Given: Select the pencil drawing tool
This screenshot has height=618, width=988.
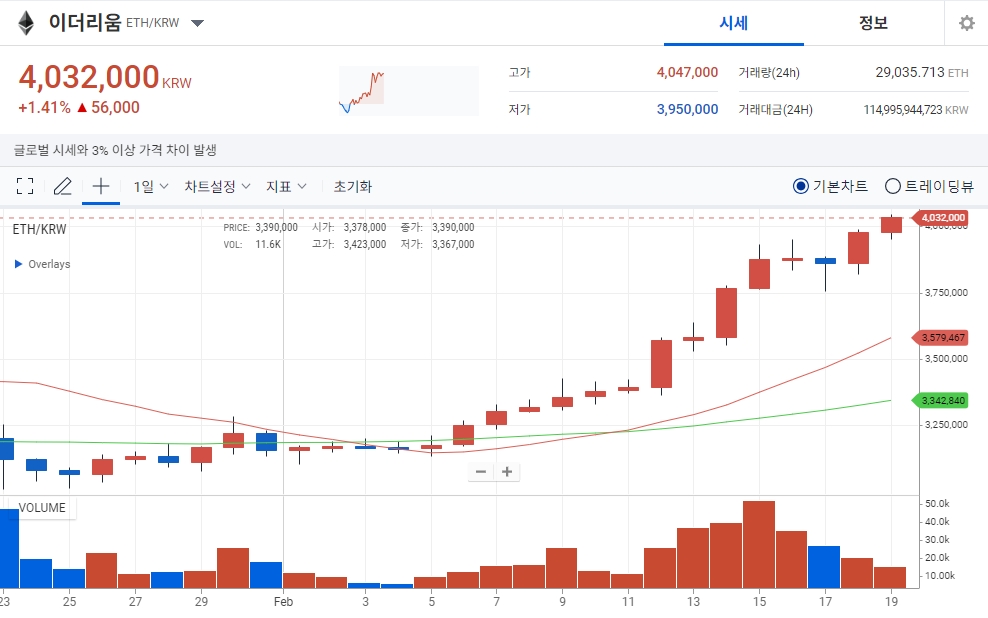Looking at the screenshot, I should (x=62, y=186).
